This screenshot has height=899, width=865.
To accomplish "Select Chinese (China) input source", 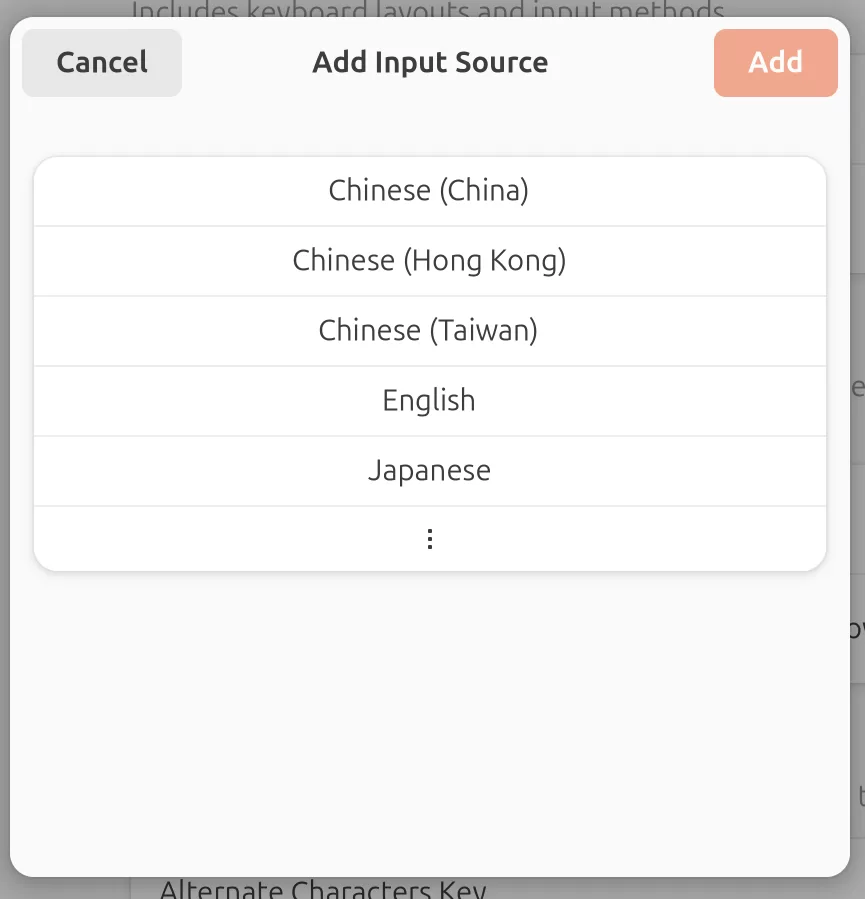I will [429, 191].
